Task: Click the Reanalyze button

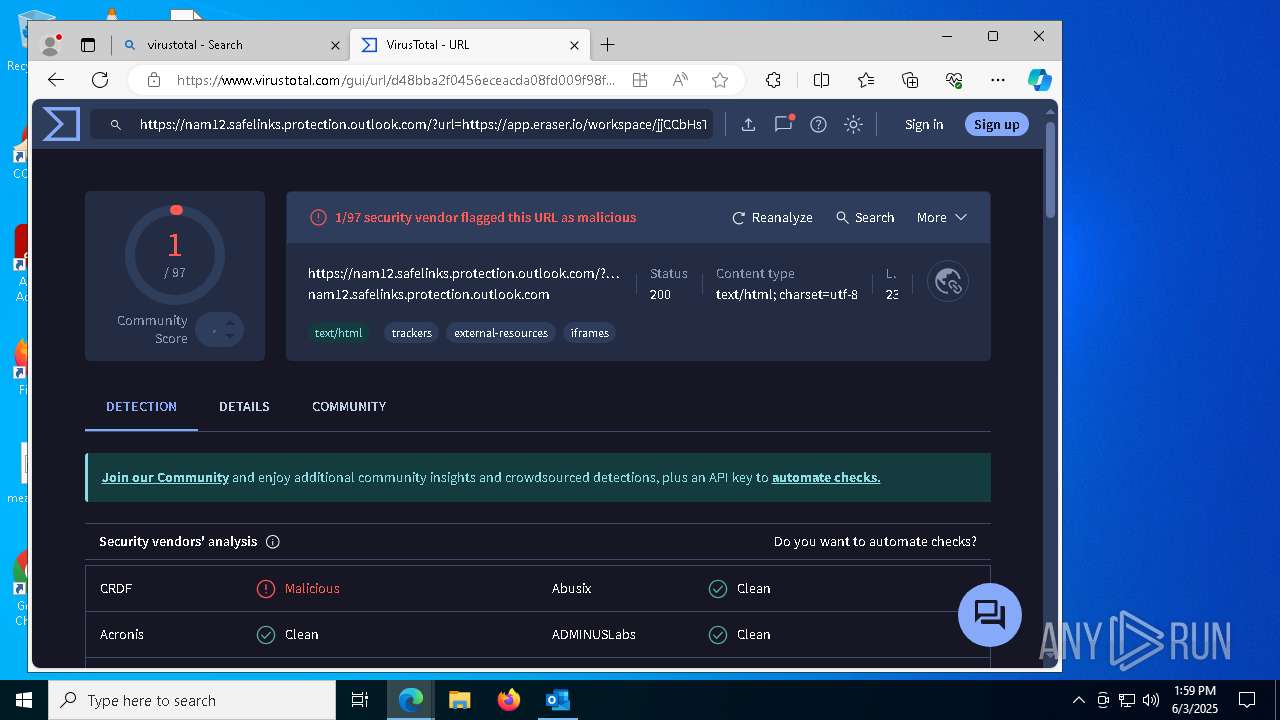Action: point(772,217)
